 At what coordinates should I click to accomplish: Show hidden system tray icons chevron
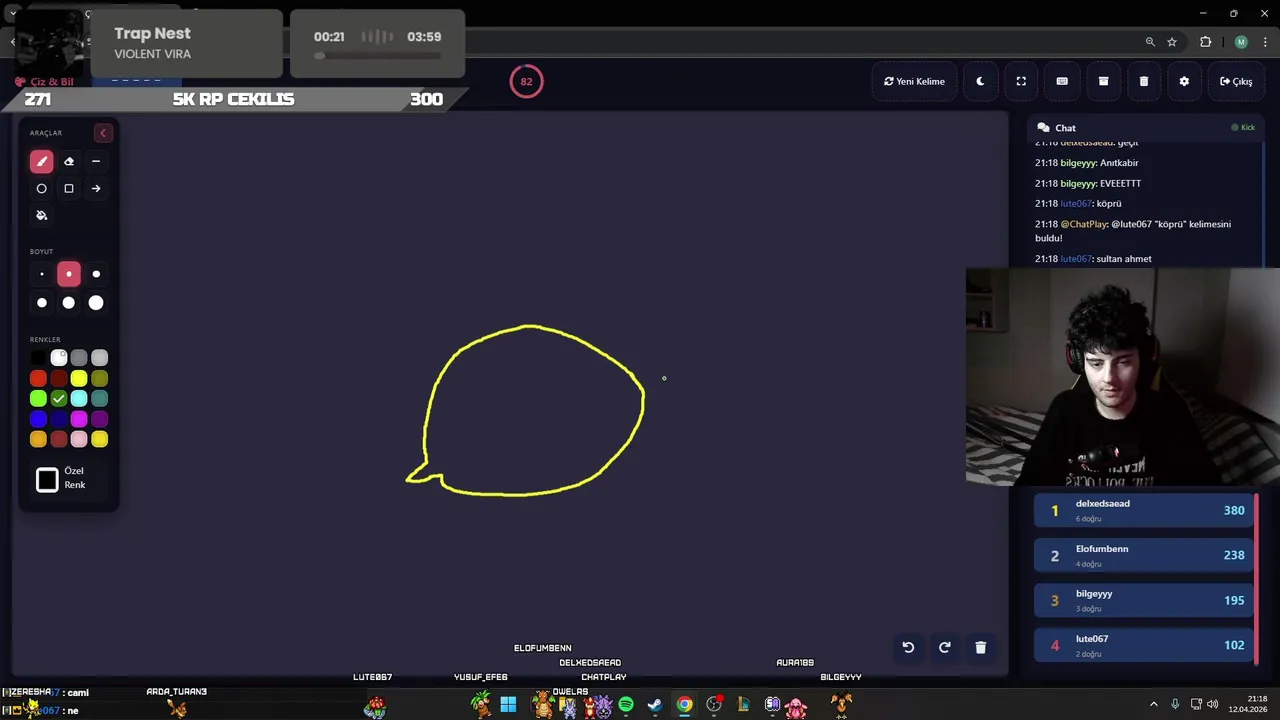coord(1153,704)
